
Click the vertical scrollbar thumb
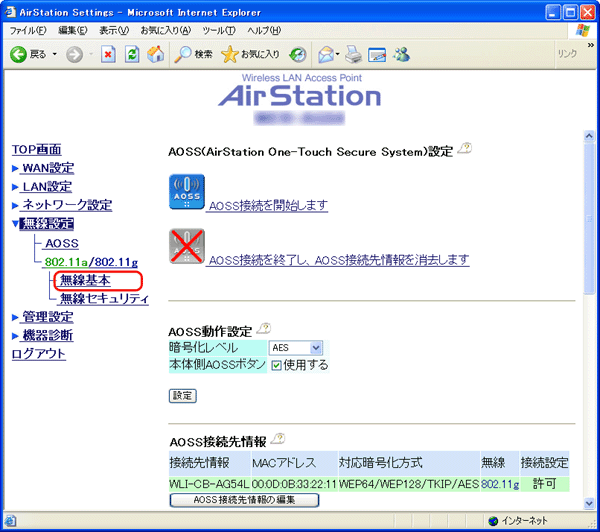click(589, 218)
